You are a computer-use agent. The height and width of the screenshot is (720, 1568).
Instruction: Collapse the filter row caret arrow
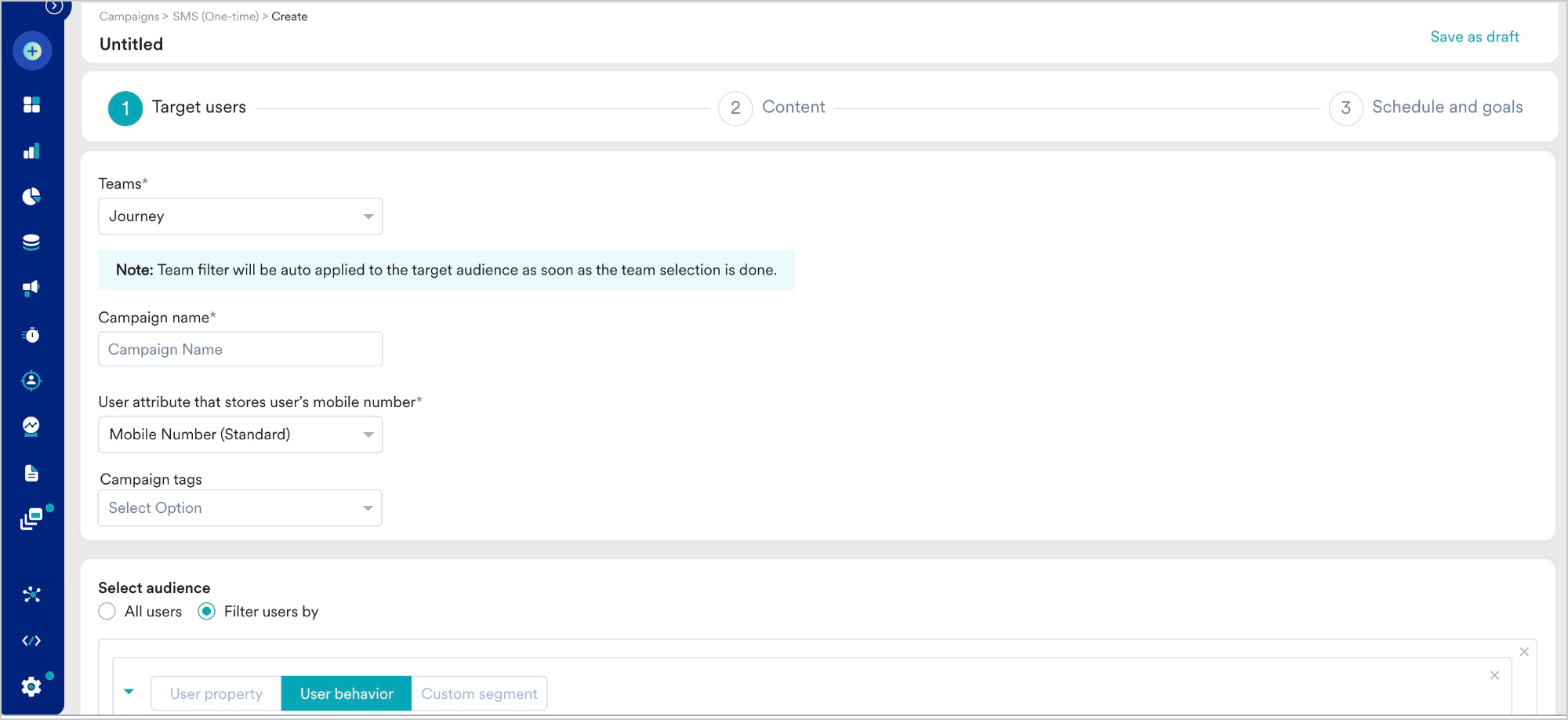pos(129,692)
